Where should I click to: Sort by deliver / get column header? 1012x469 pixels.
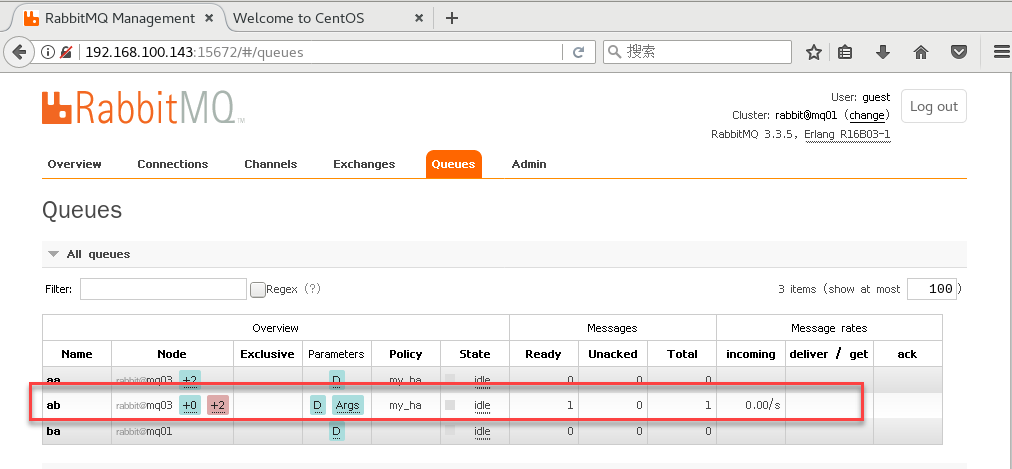pyautogui.click(x=829, y=354)
